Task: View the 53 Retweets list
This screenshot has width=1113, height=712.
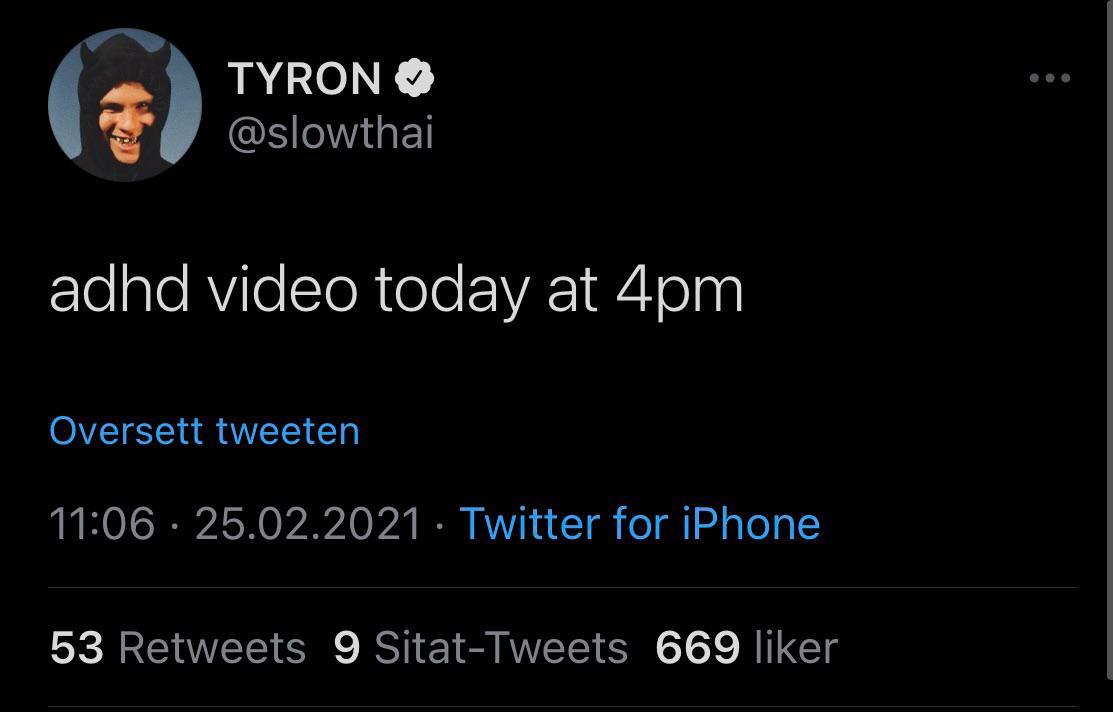Action: click(177, 647)
